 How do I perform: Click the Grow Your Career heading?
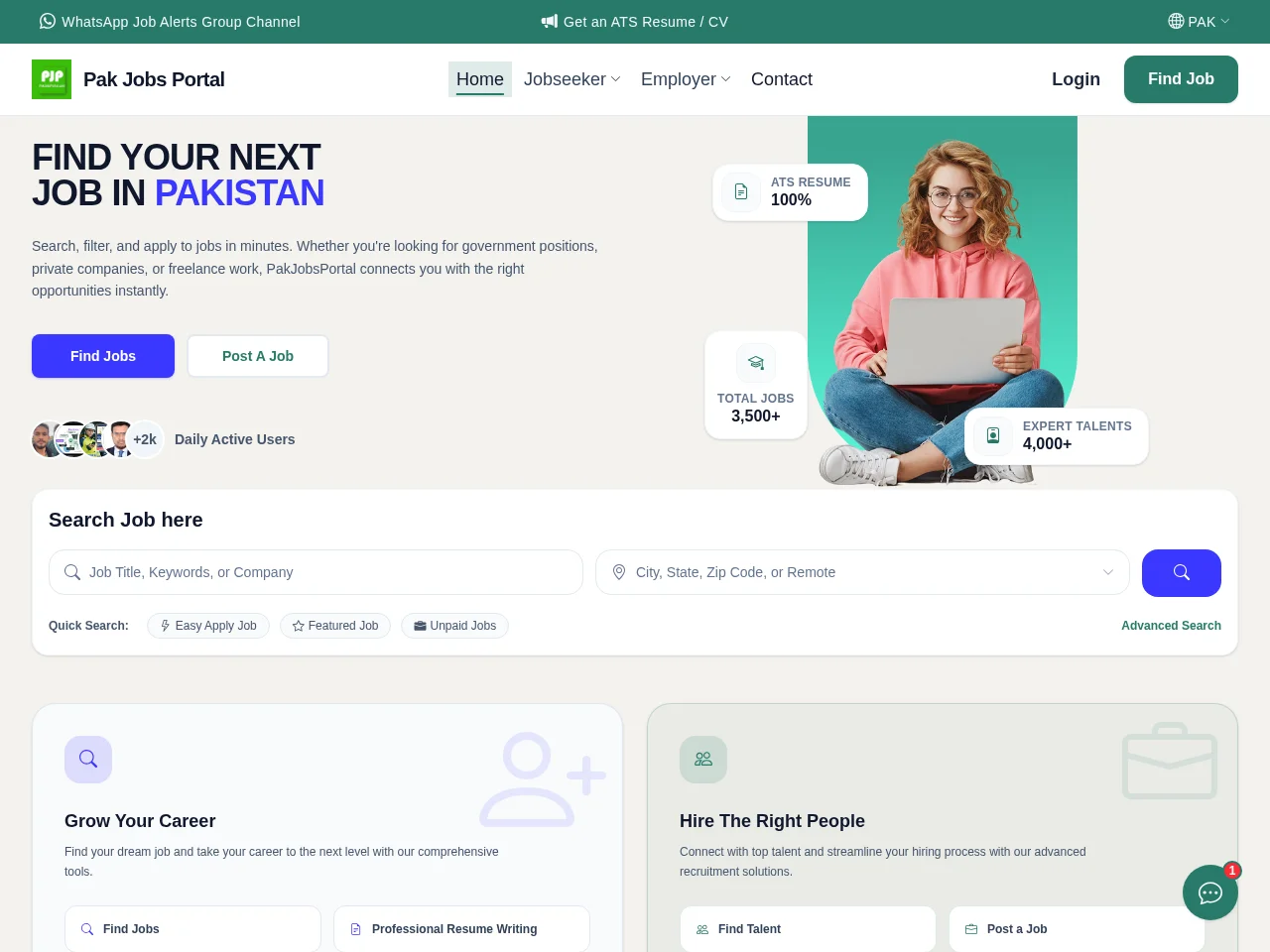(x=140, y=821)
